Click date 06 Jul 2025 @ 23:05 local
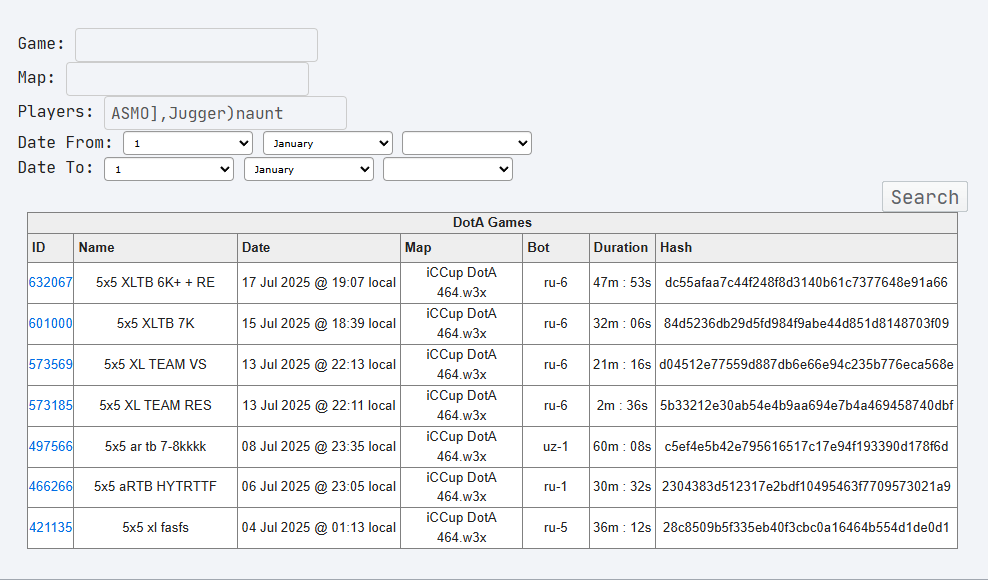This screenshot has height=580, width=988. (x=319, y=487)
